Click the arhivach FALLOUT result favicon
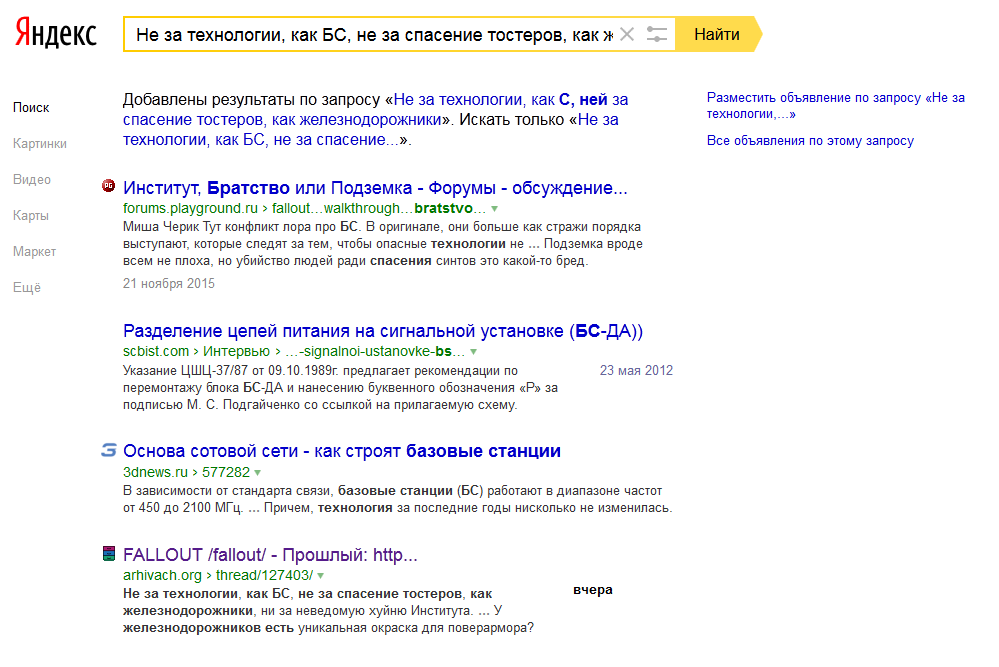The image size is (999, 667). (110, 554)
